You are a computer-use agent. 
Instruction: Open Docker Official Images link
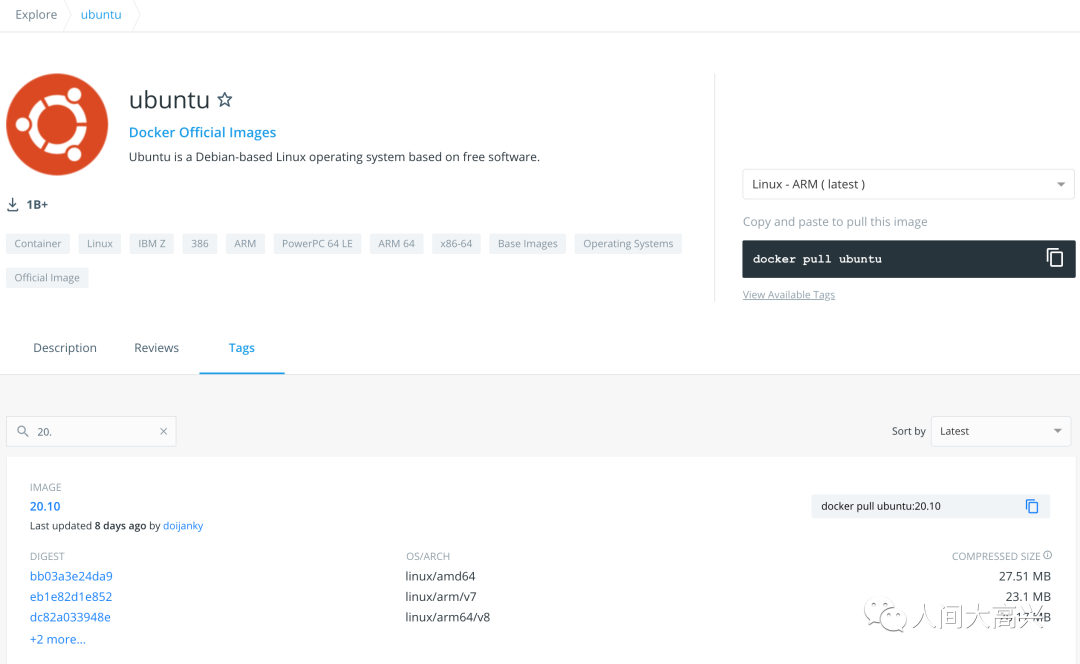pyautogui.click(x=202, y=132)
